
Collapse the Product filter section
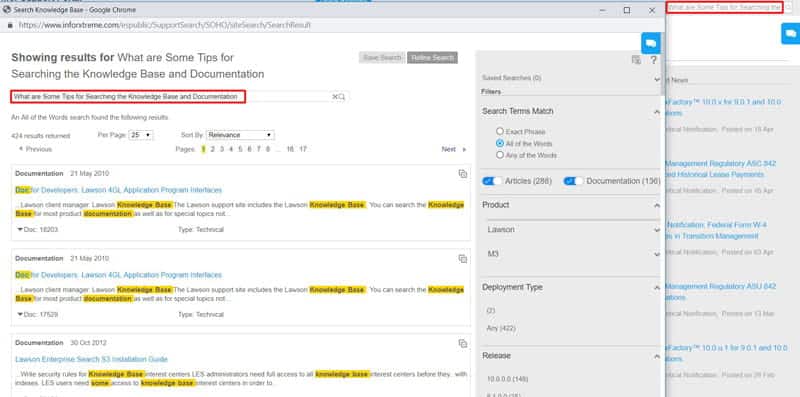[x=657, y=206]
